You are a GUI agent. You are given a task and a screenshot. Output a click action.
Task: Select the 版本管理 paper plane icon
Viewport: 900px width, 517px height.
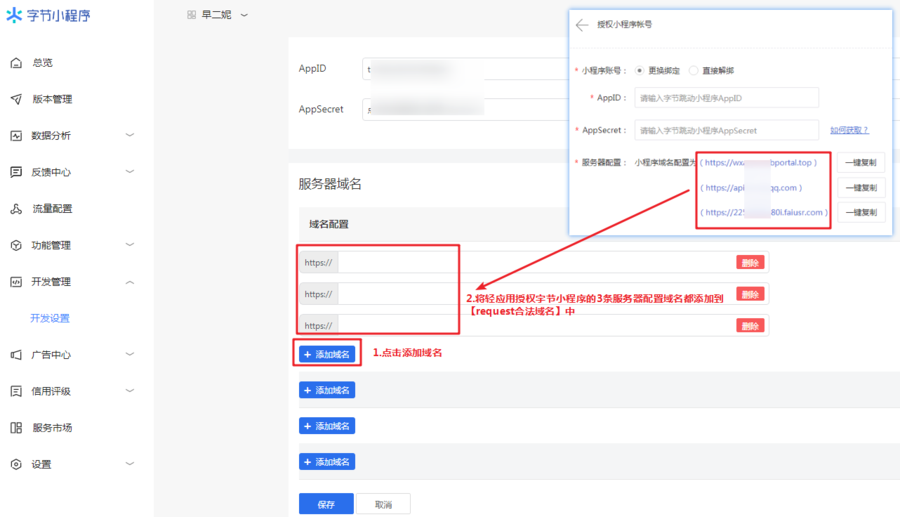(16, 99)
